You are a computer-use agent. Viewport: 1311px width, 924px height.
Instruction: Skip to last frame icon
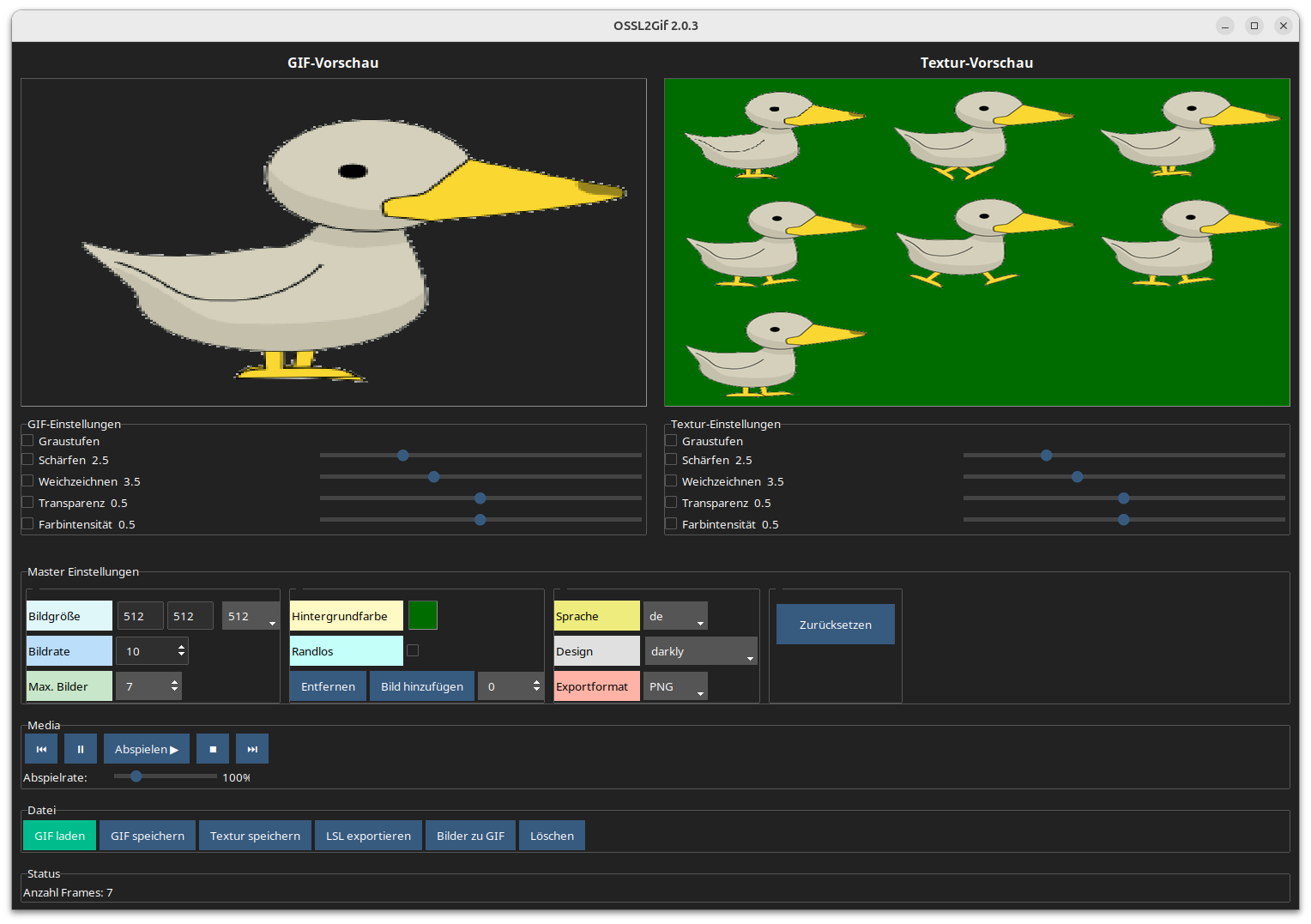pos(252,749)
